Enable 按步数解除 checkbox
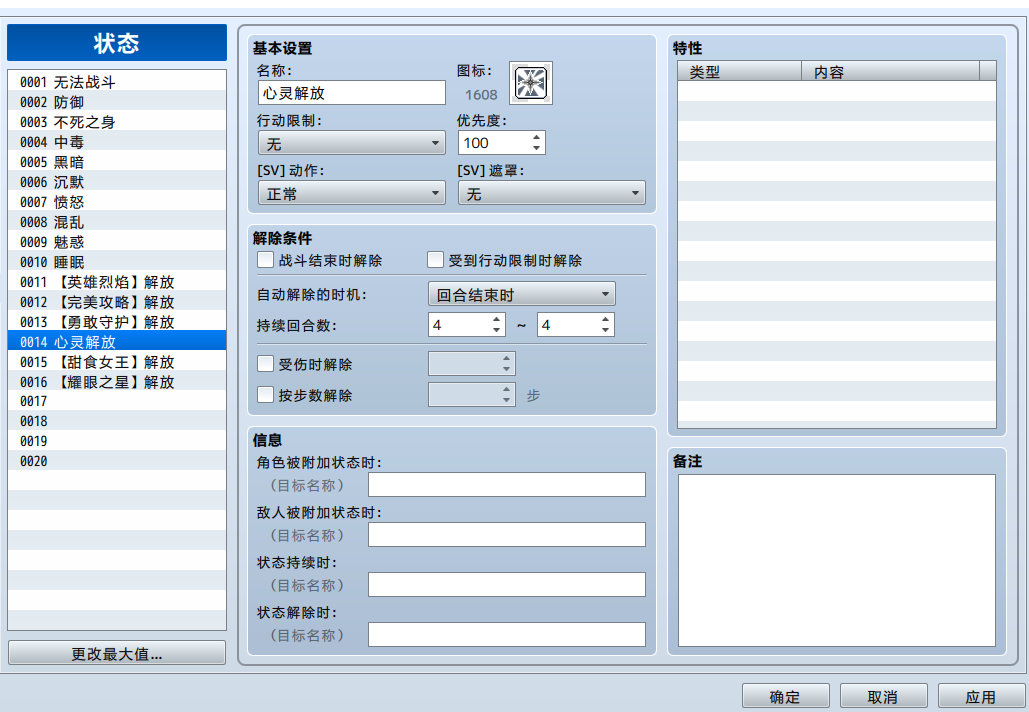Viewport: 1029px width, 712px height. pyautogui.click(x=266, y=394)
